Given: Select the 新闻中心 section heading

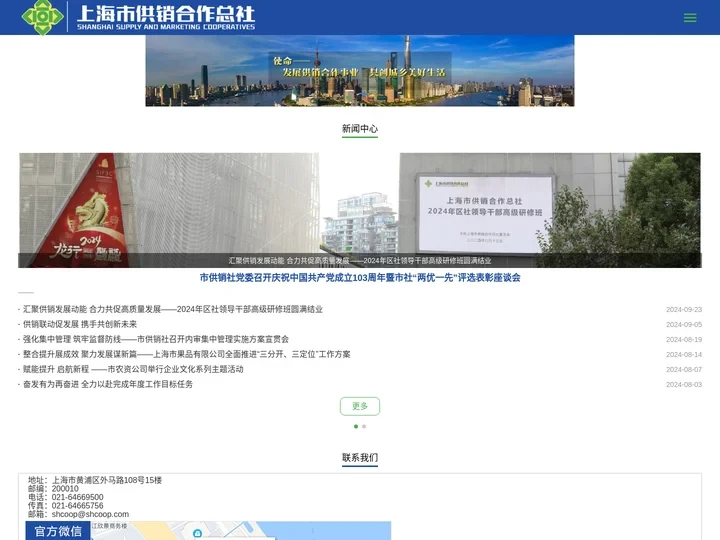Looking at the screenshot, I should 360,129.
